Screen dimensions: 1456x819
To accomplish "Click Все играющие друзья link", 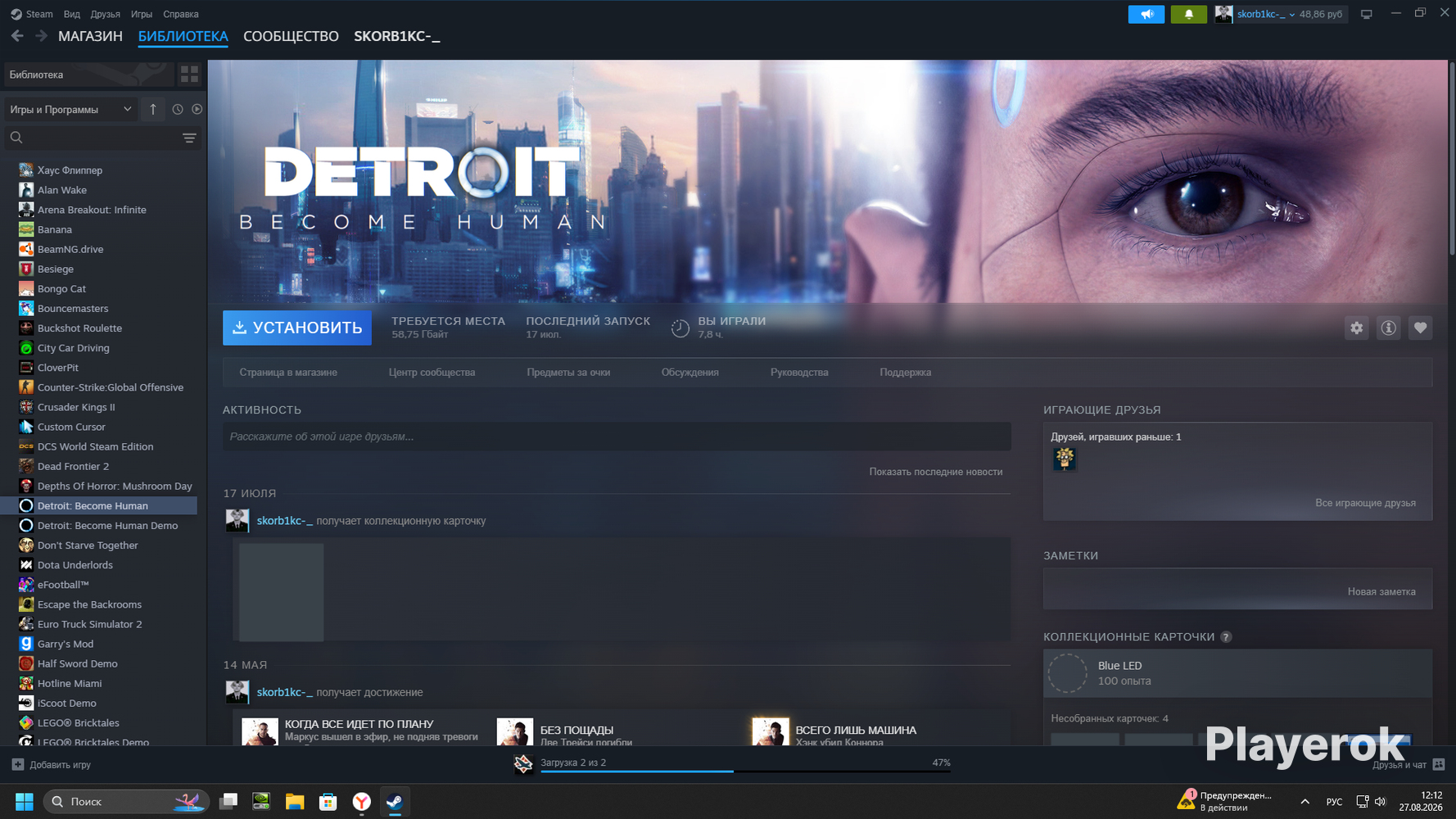I will point(1365,503).
